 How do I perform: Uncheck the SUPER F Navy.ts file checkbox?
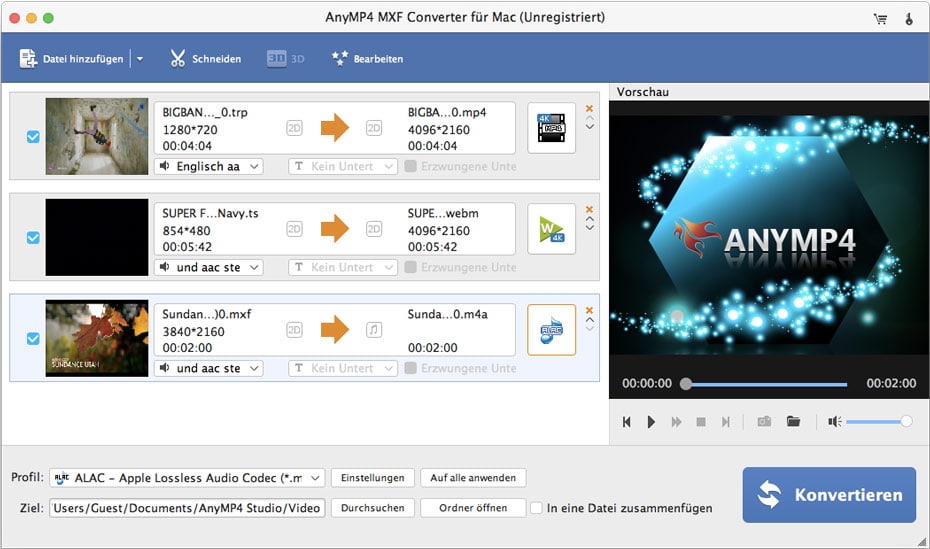click(33, 237)
